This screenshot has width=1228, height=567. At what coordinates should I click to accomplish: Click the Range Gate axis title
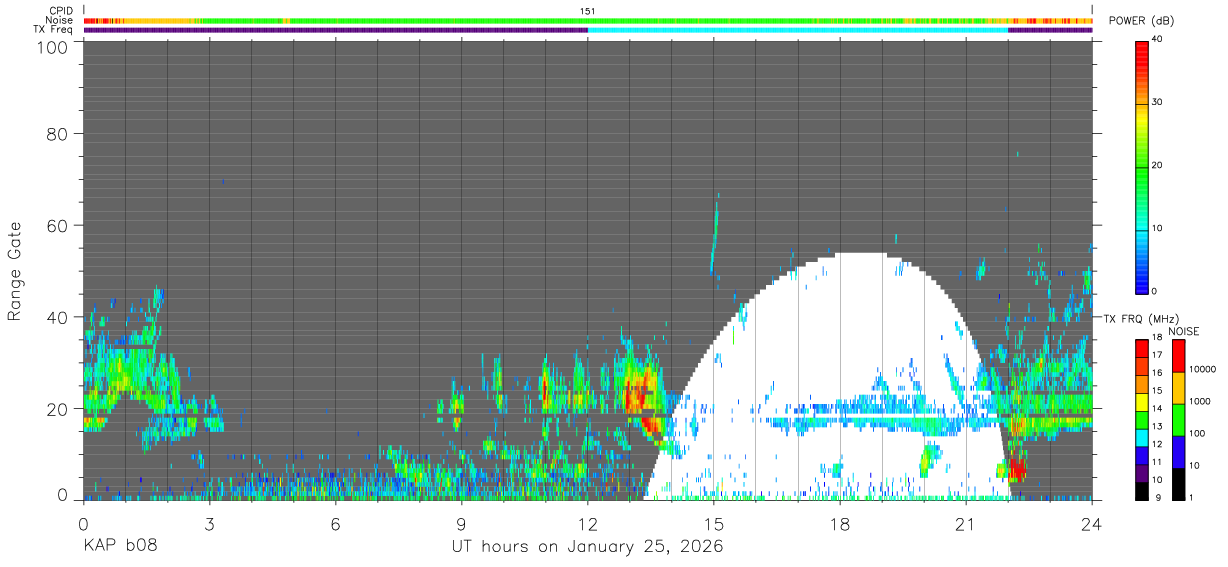[x=15, y=271]
